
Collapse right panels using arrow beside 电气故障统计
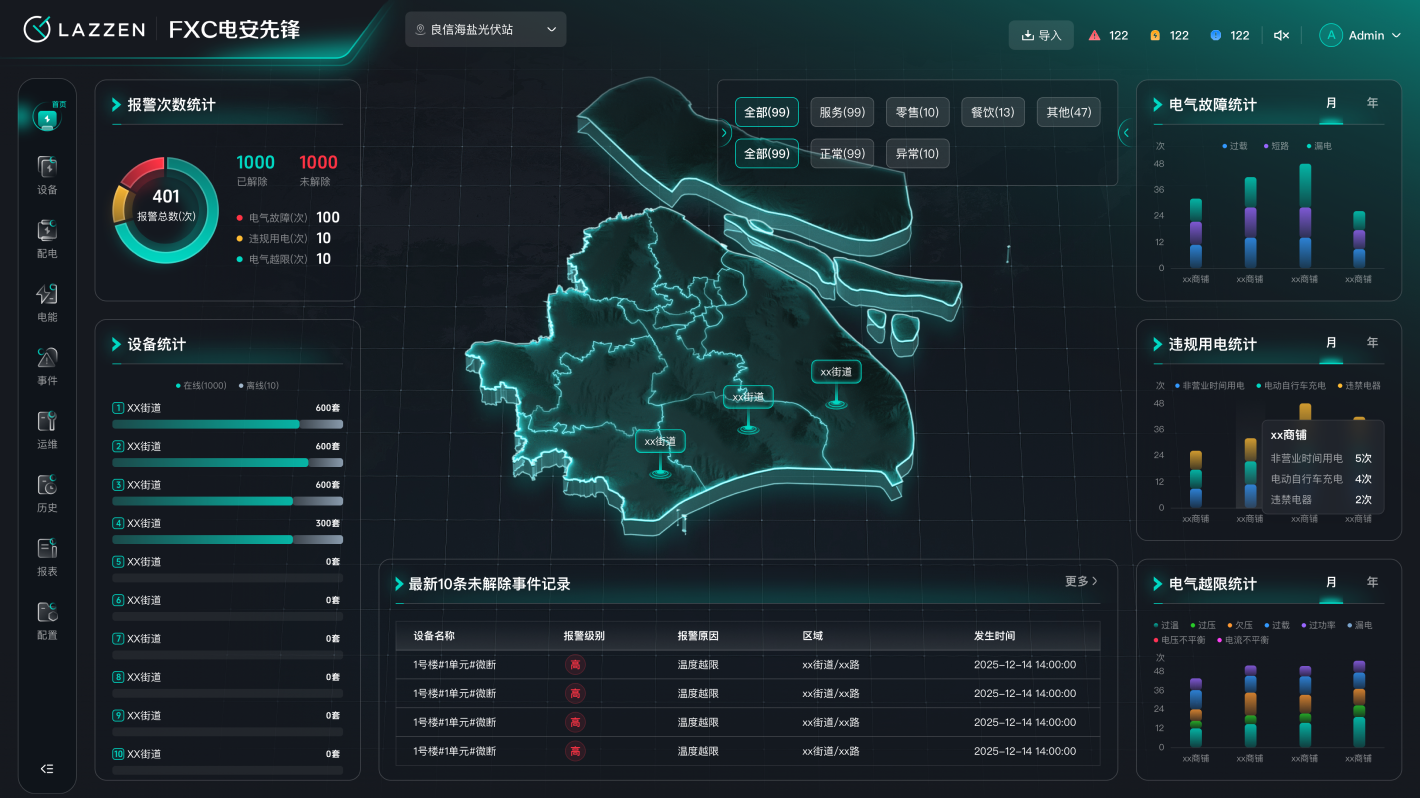(x=1126, y=131)
